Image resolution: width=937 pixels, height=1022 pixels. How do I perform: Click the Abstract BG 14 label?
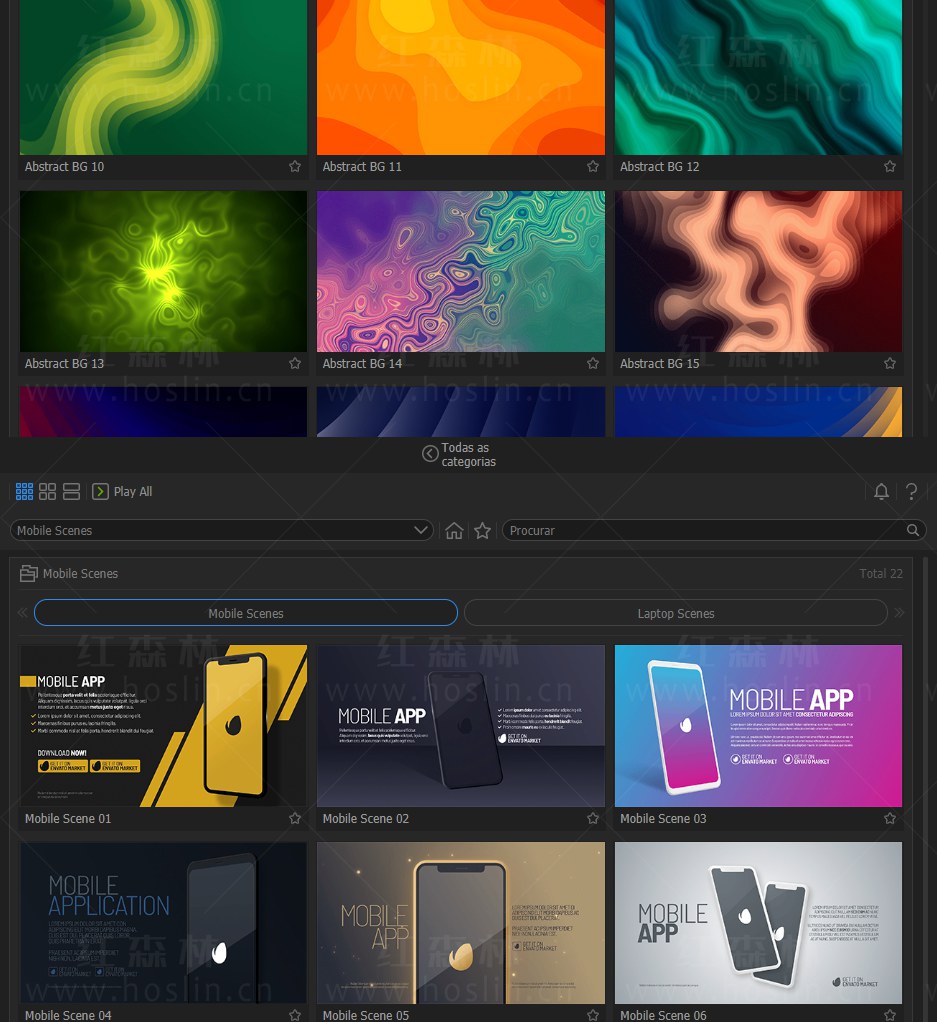coord(362,364)
